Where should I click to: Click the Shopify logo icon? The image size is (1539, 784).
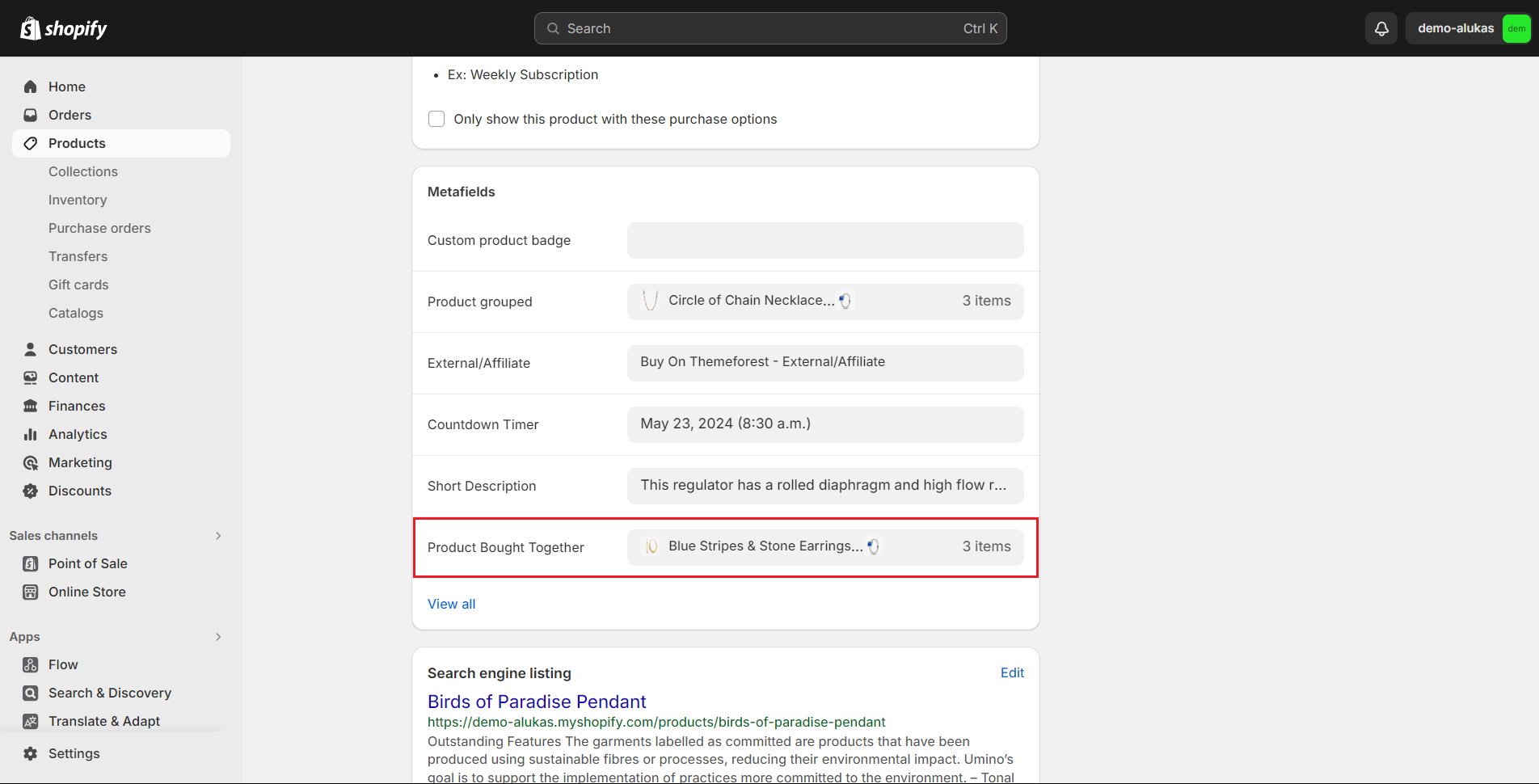tap(31, 28)
